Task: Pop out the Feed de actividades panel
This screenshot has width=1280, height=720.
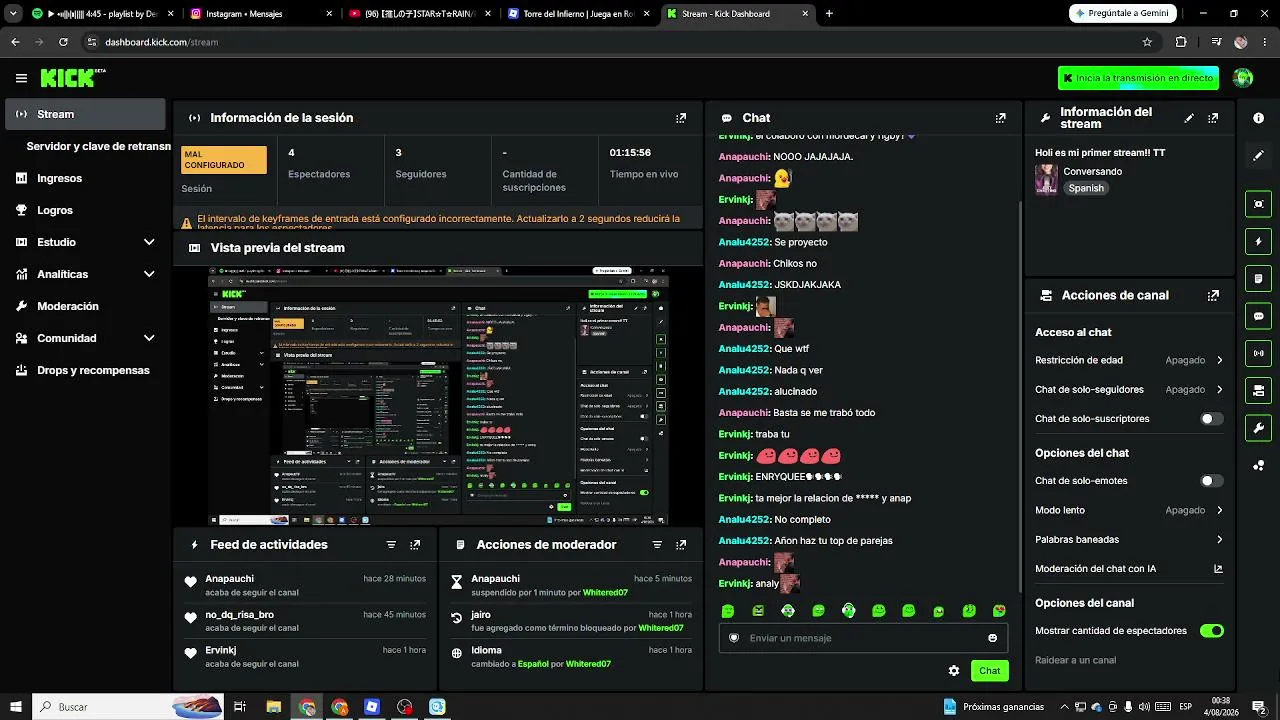Action: tap(415, 545)
